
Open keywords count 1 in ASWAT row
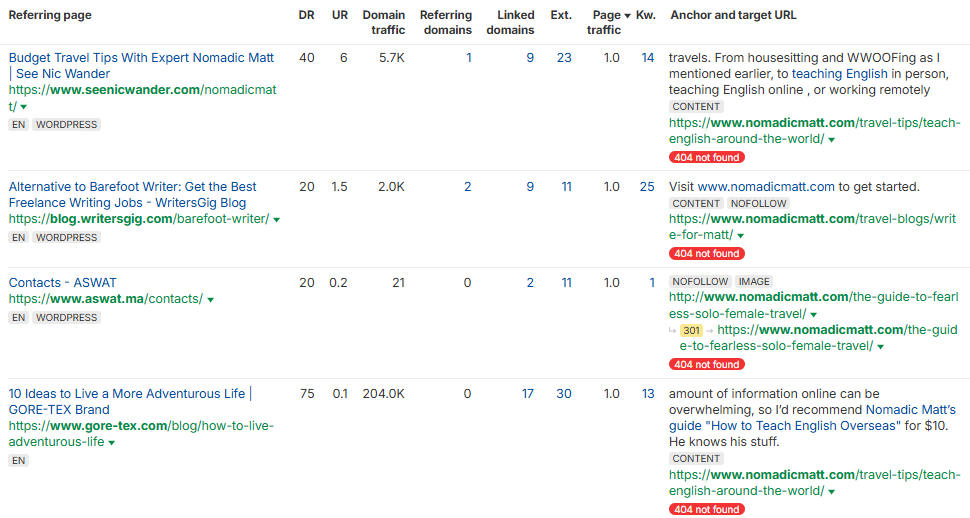pyautogui.click(x=652, y=283)
